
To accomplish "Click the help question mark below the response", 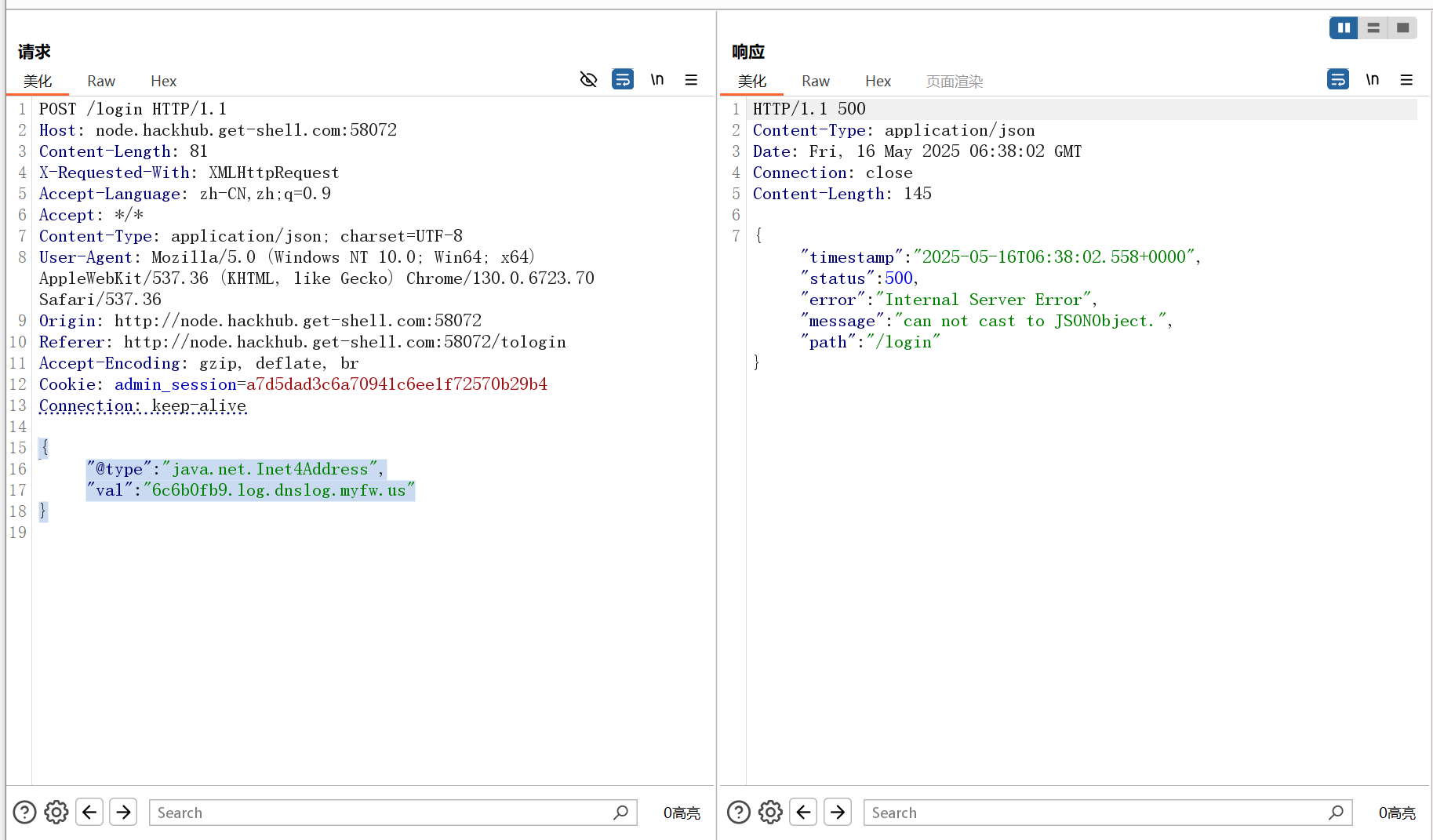I will 738,812.
